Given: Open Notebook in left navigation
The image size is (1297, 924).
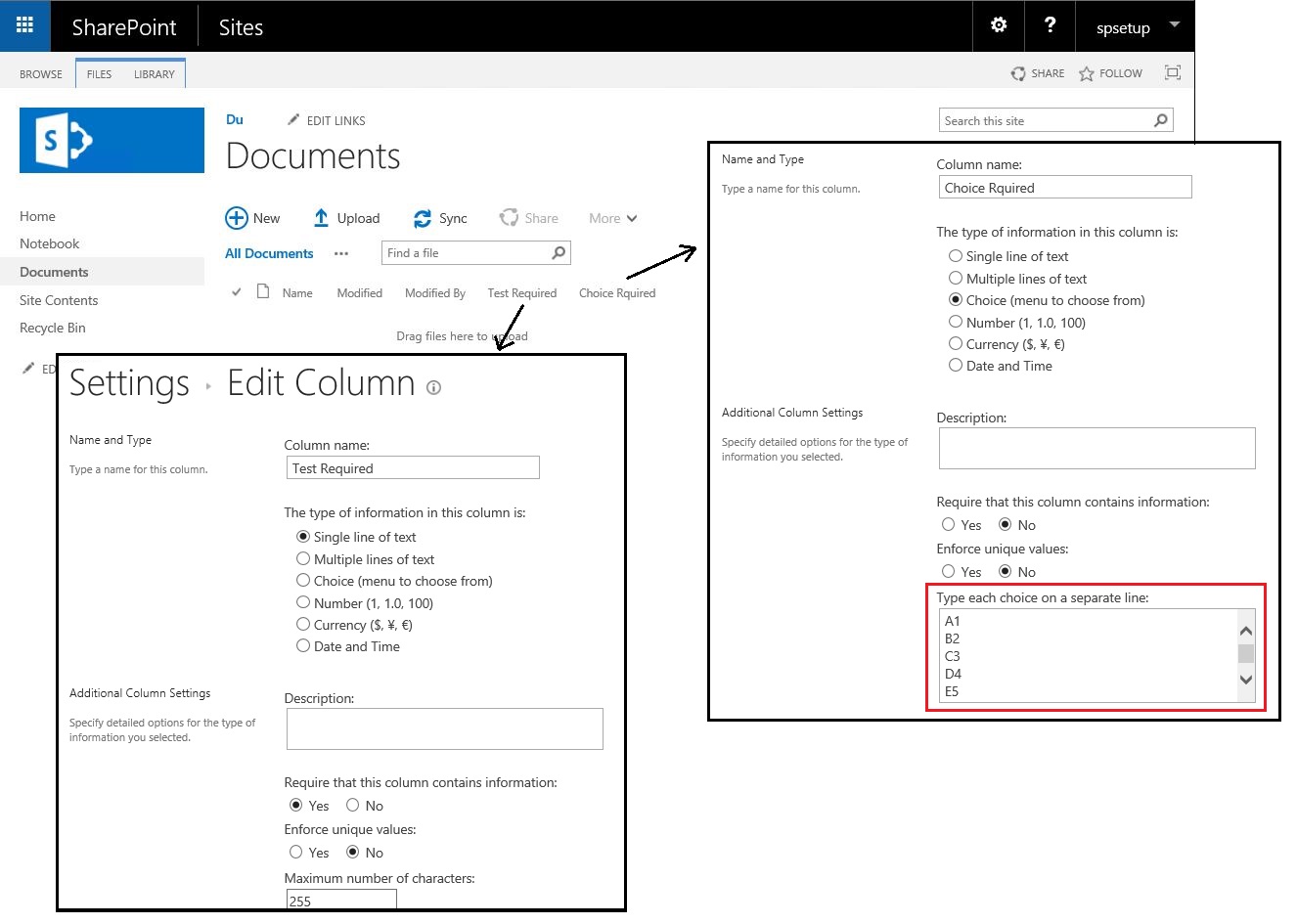Looking at the screenshot, I should click(x=50, y=243).
